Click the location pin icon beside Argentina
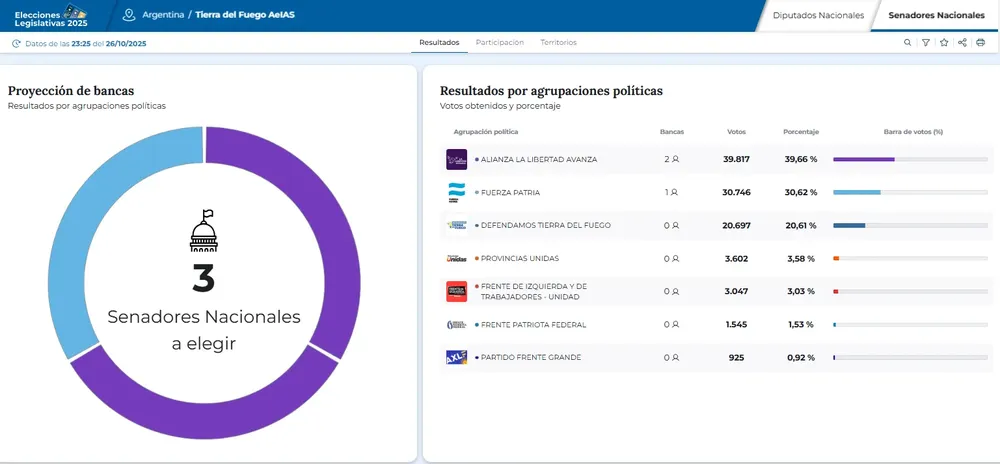The image size is (1000, 464). click(x=128, y=15)
